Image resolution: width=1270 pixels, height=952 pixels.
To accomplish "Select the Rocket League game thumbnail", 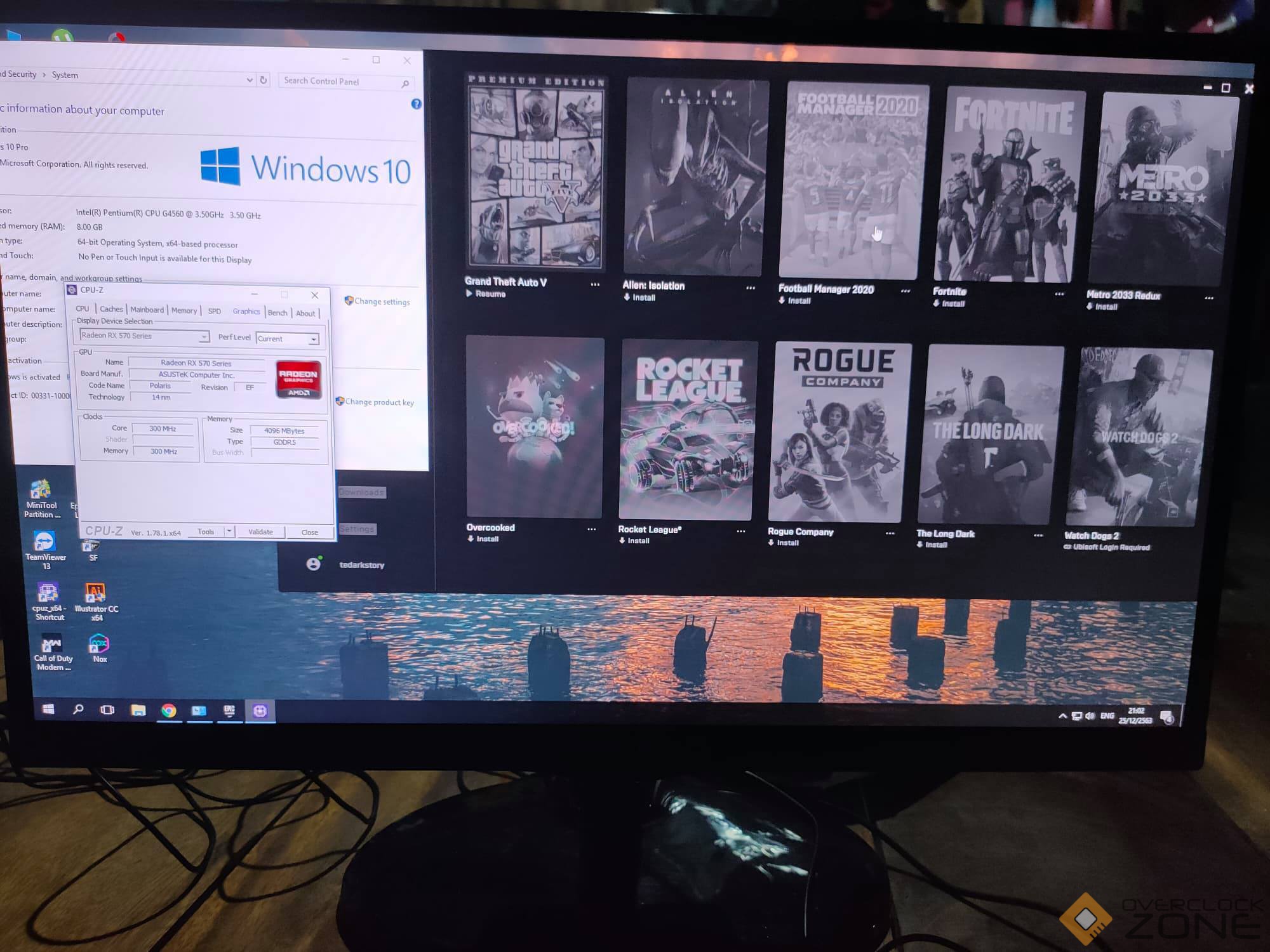I will pos(687,430).
